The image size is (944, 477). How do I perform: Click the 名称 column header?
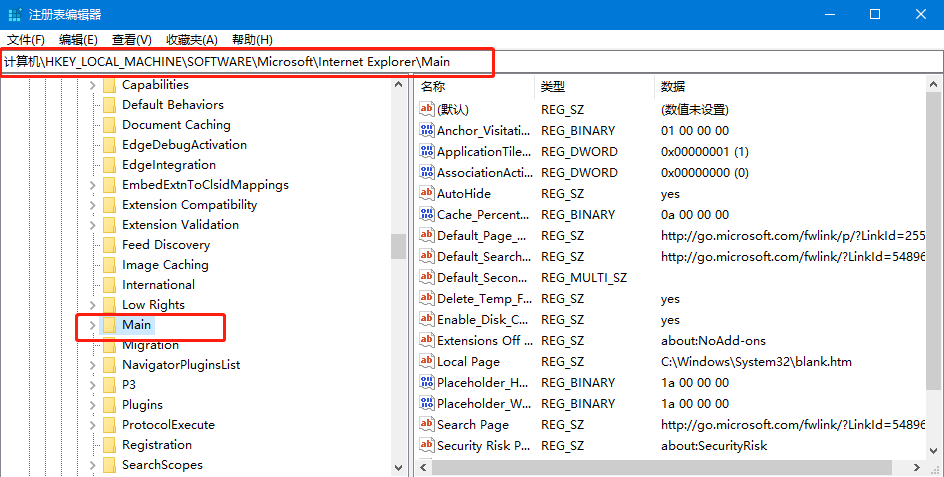click(x=434, y=87)
